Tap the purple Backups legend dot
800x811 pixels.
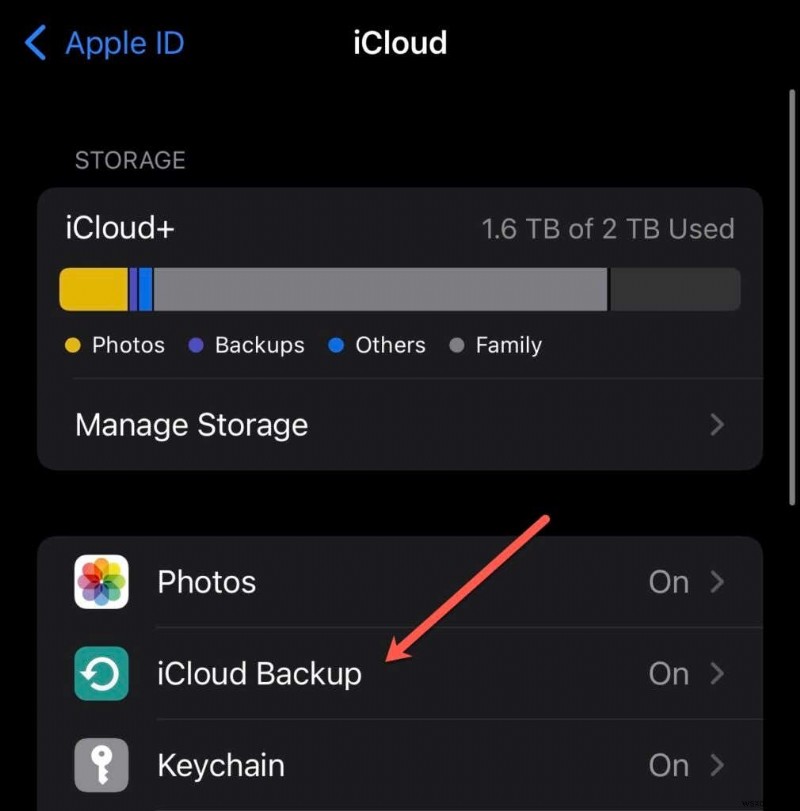(195, 345)
